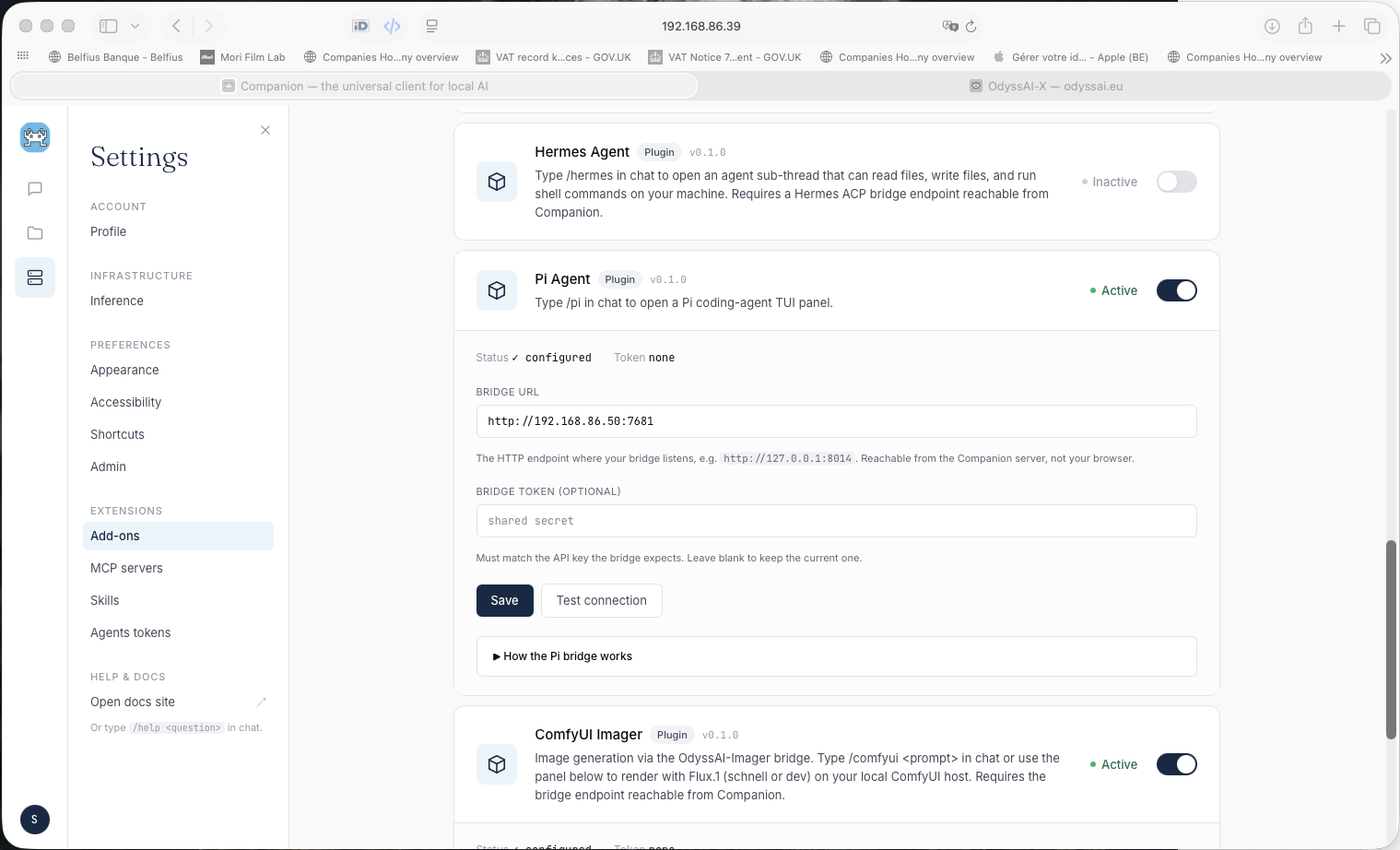This screenshot has height=850, width=1400.
Task: Open VAT Notice 7 GOV.UK bookmark
Action: coord(724,57)
